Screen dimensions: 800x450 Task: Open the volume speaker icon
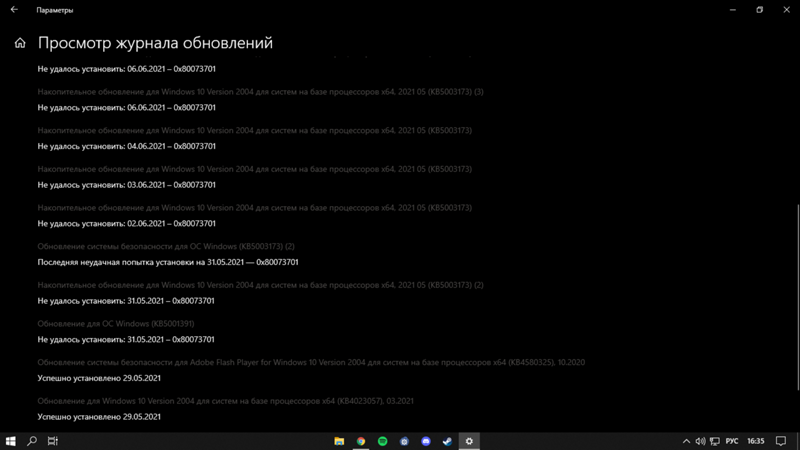click(701, 441)
